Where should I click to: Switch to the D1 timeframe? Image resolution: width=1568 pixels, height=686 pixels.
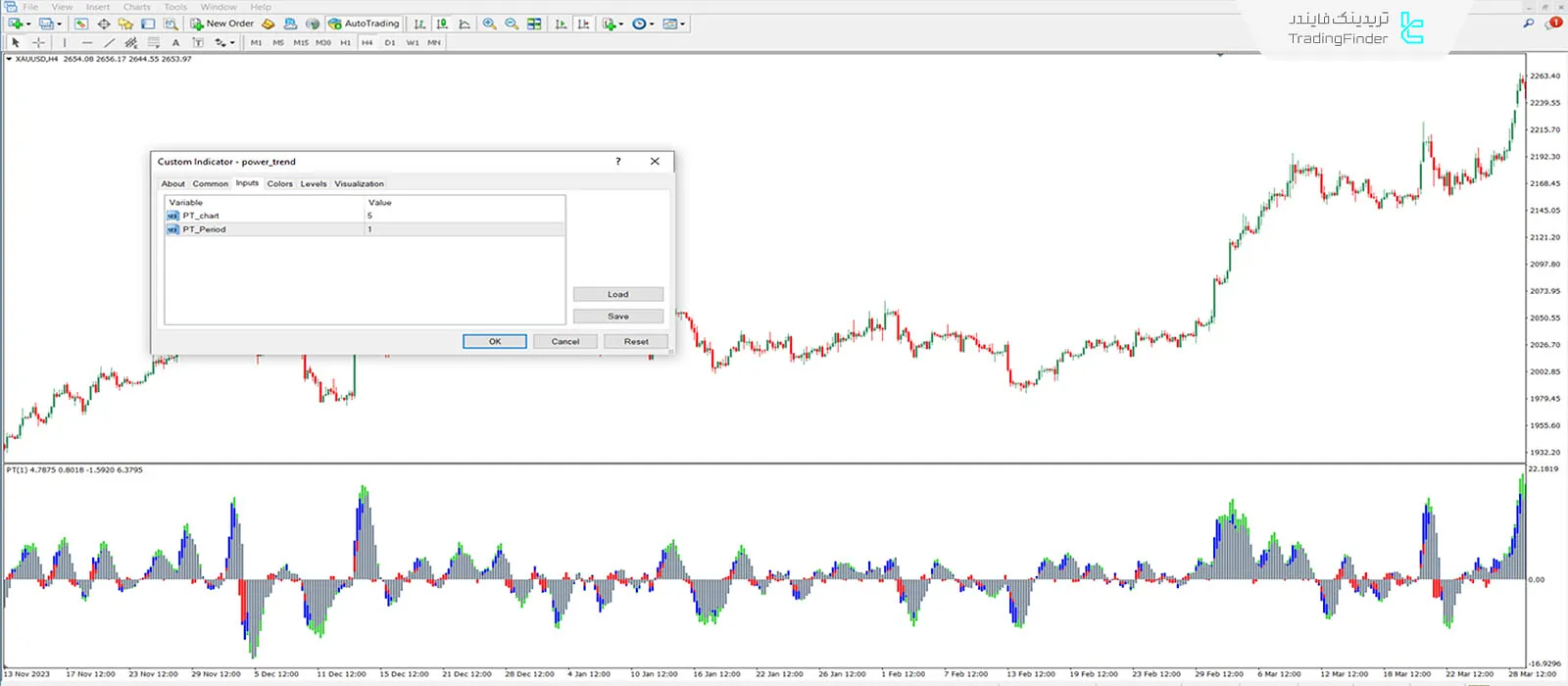tap(390, 43)
